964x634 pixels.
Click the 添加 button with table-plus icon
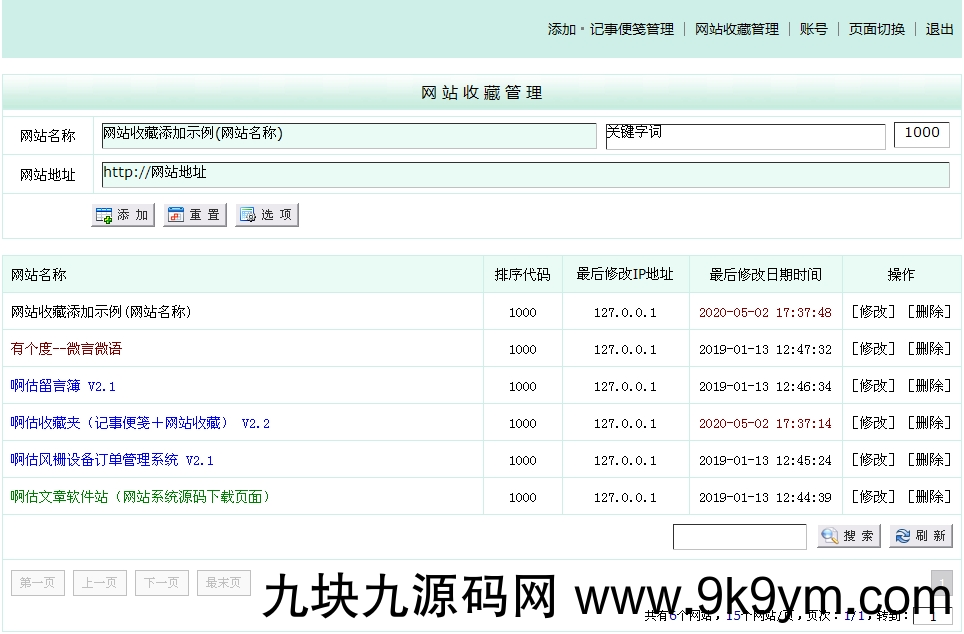tap(123, 215)
